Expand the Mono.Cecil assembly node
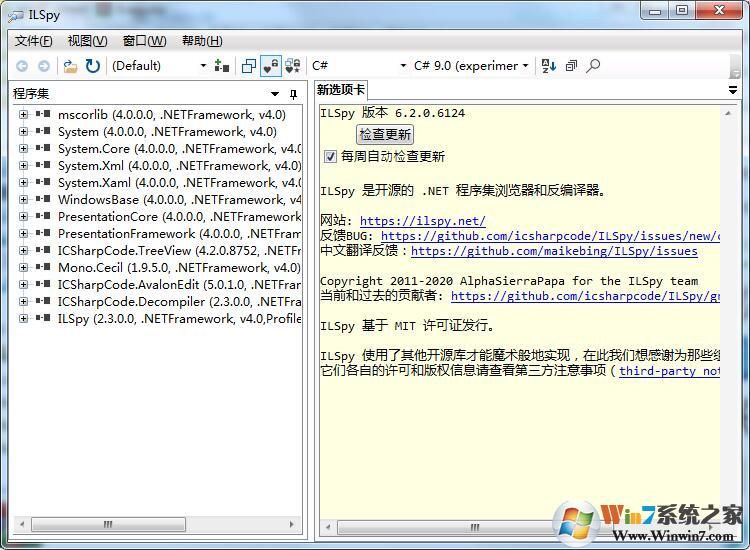The image size is (750, 550). click(23, 267)
